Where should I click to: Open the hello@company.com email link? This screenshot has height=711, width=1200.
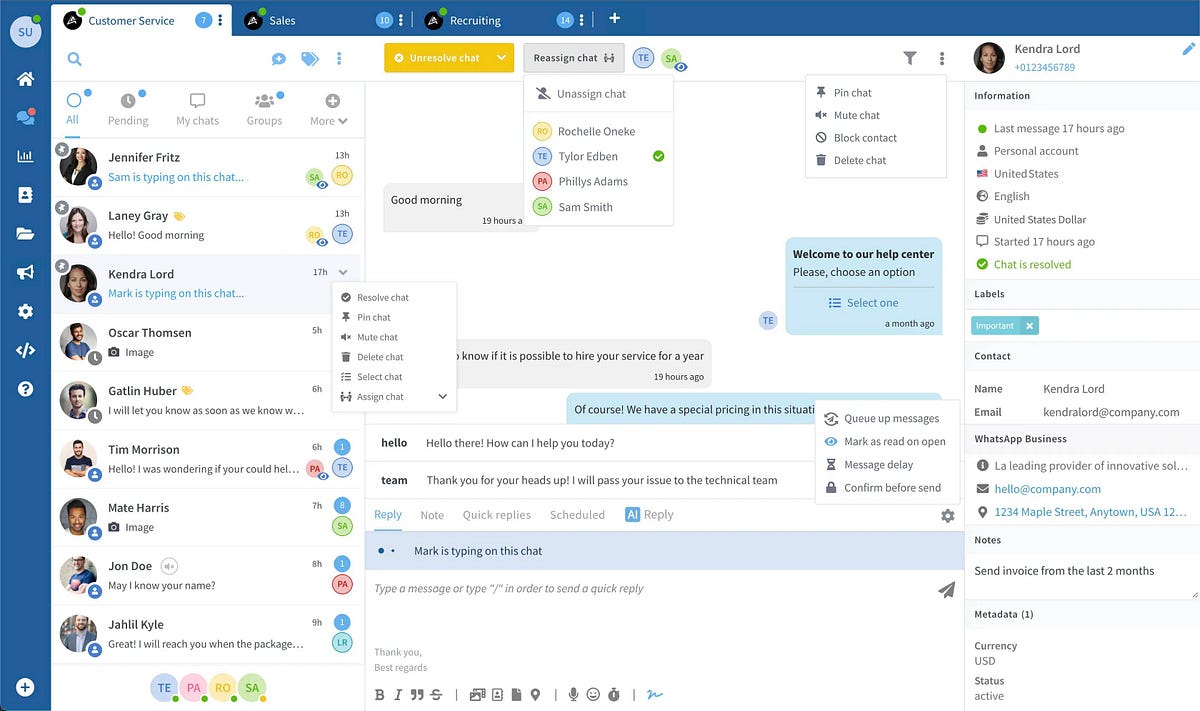pos(1047,489)
